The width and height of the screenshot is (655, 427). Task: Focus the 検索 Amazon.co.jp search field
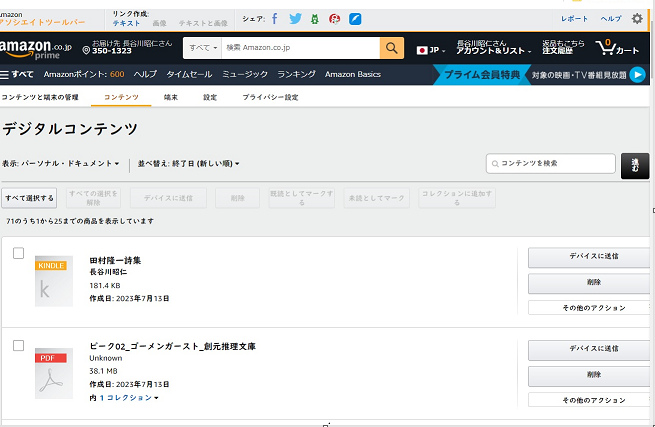tap(301, 48)
